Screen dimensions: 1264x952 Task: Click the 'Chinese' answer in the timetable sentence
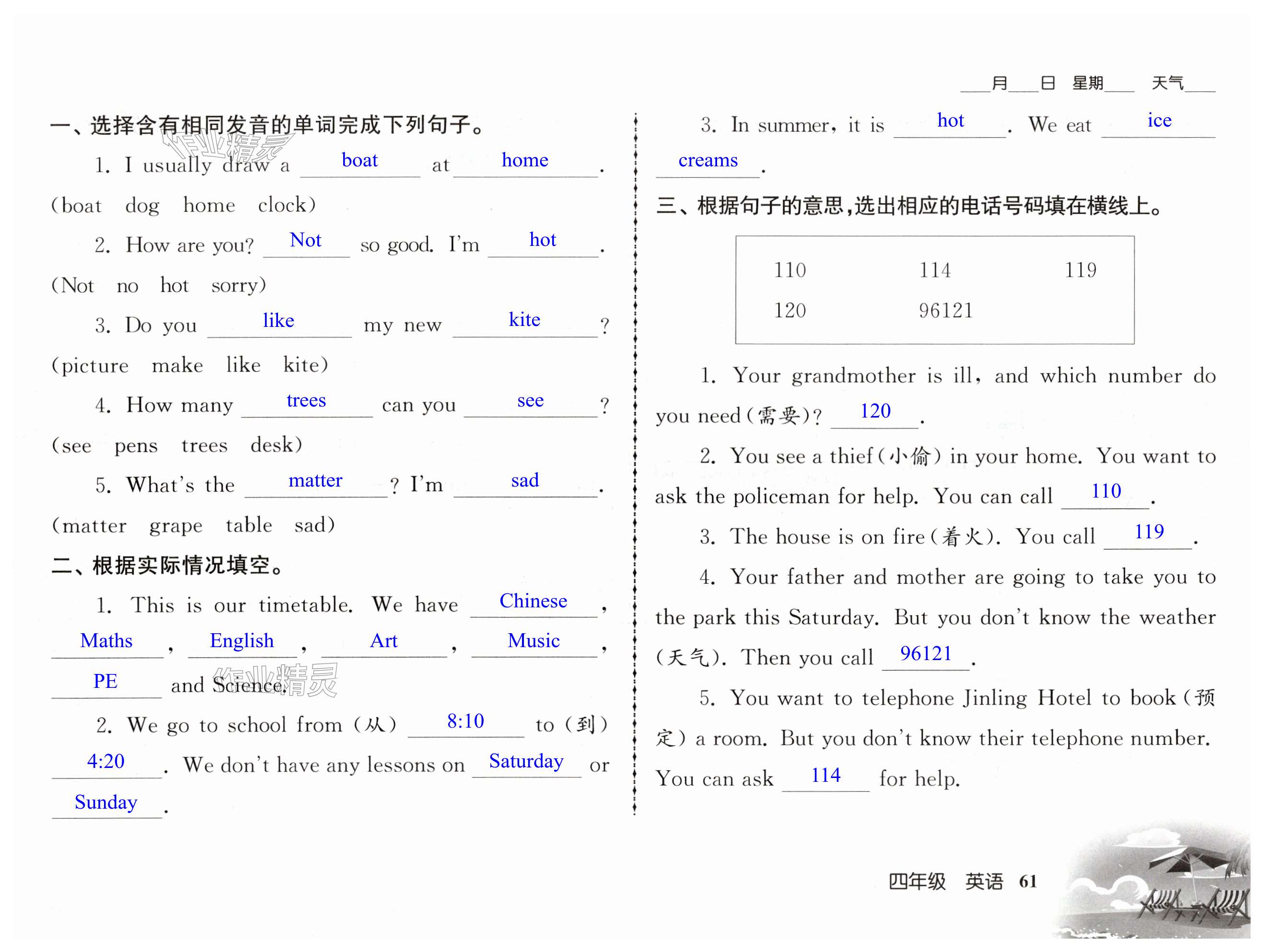[533, 601]
